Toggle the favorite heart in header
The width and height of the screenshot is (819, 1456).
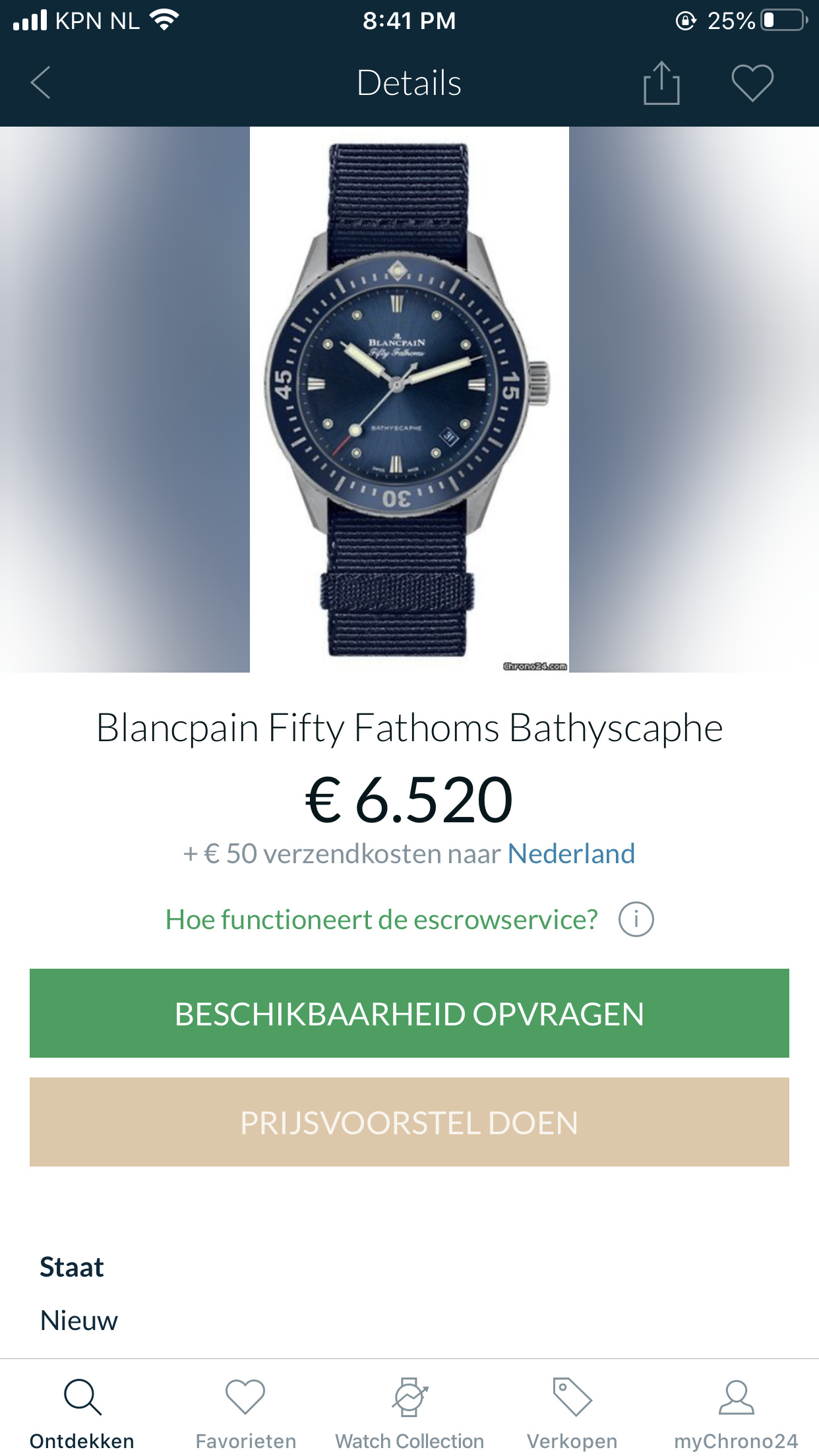752,83
